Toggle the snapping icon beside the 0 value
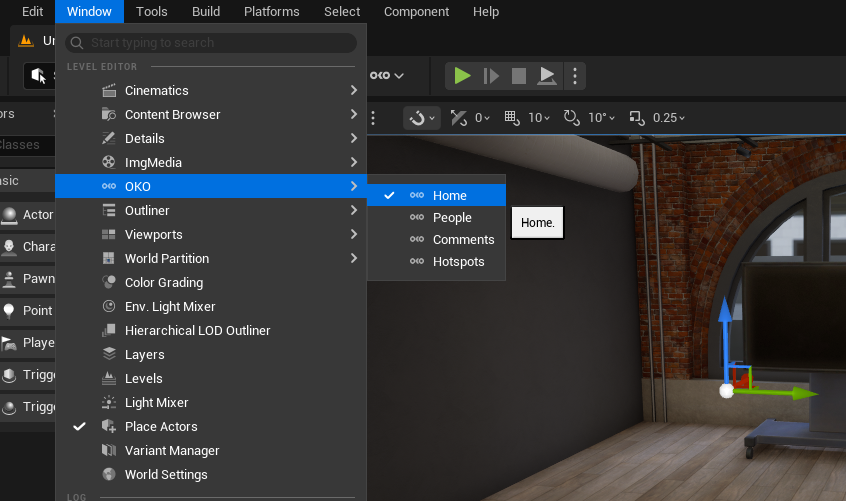 point(459,118)
